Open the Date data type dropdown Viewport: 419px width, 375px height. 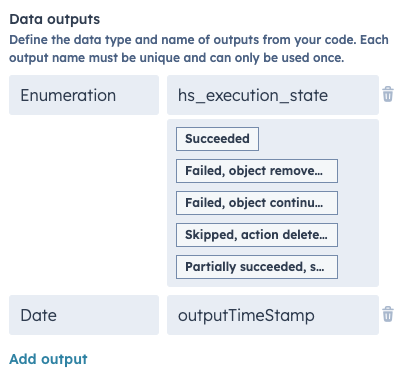tap(84, 315)
